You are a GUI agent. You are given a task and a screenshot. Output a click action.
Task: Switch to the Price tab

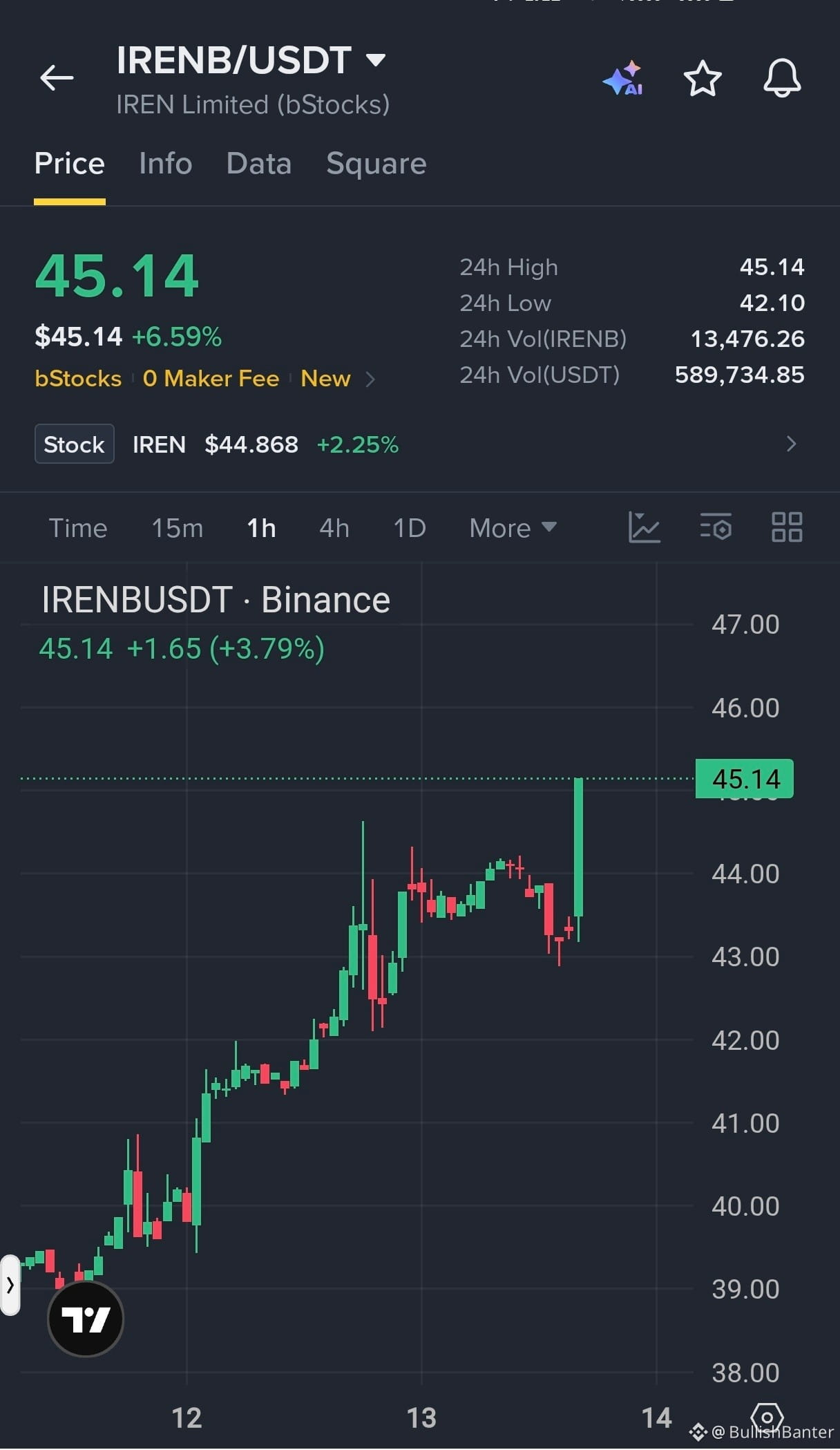[70, 164]
